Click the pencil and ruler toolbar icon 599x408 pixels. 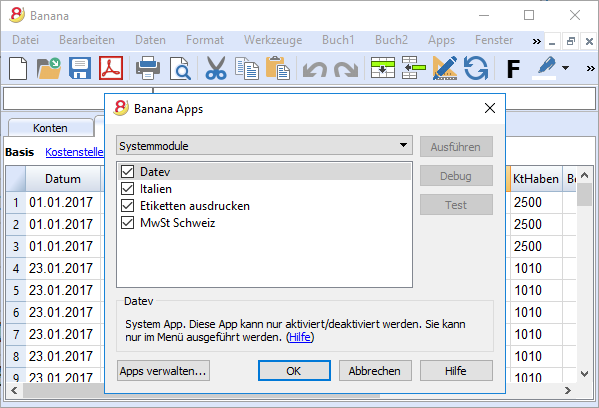pyautogui.click(x=445, y=68)
